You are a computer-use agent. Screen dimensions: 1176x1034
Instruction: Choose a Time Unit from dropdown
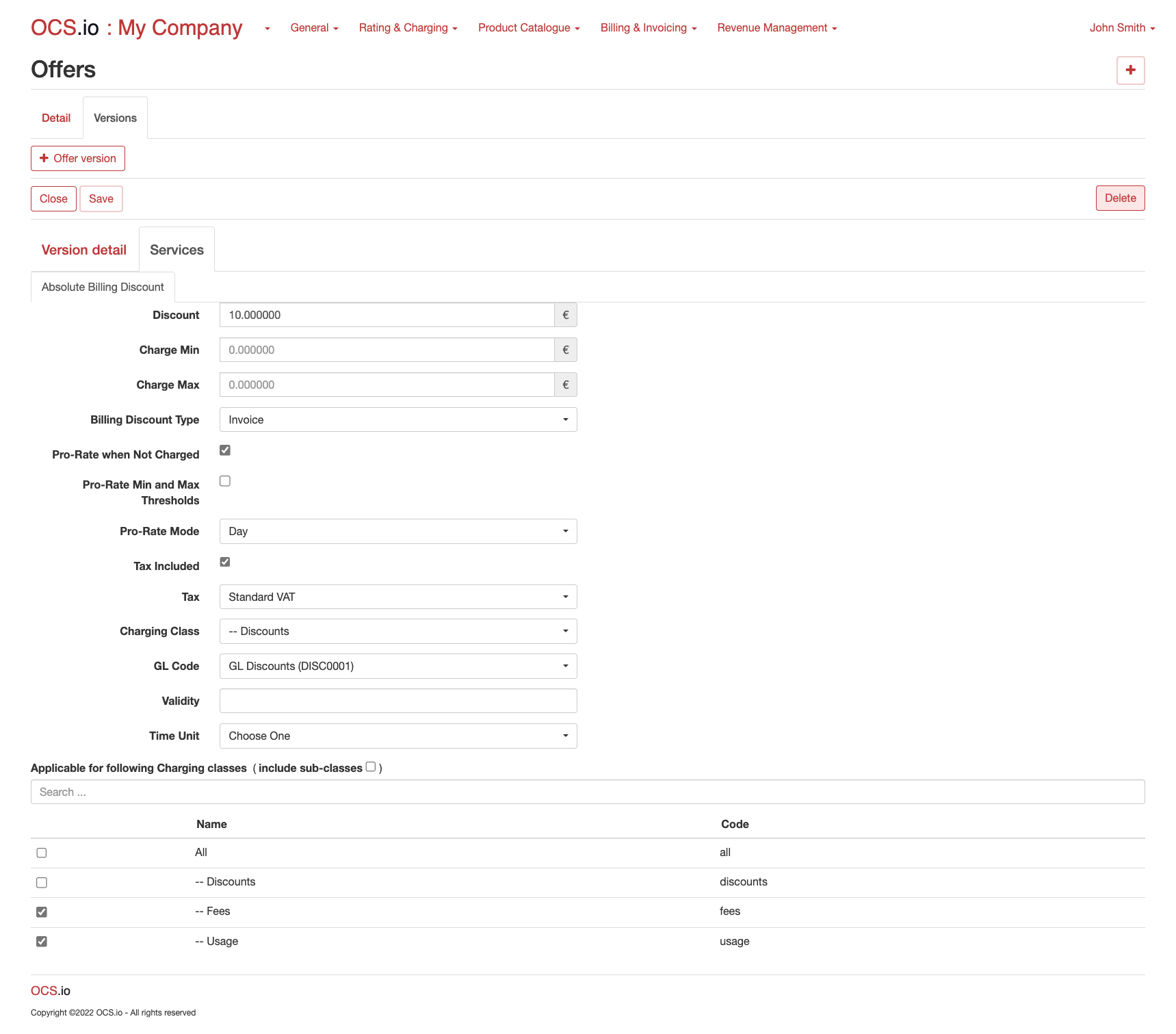point(397,736)
